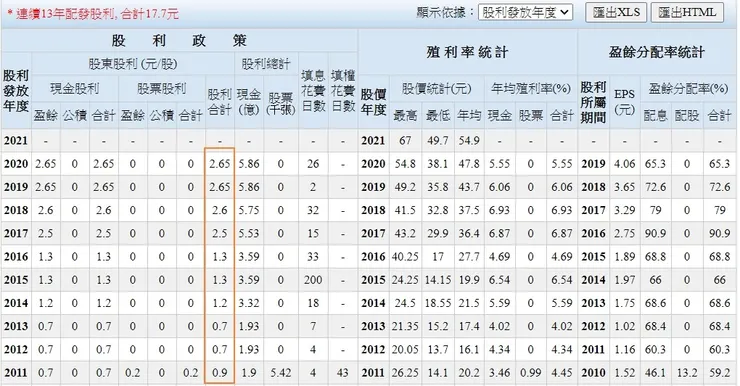Click 2015 in the 股利發放年度 column
Image resolution: width=740 pixels, height=386 pixels.
coord(16,280)
